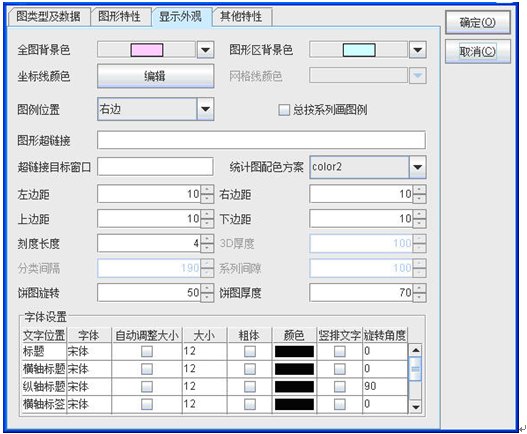This screenshot has width=527, height=434.
Task: Tick 自动调整大小 checkbox for 标题 row
Action: [x=147, y=352]
